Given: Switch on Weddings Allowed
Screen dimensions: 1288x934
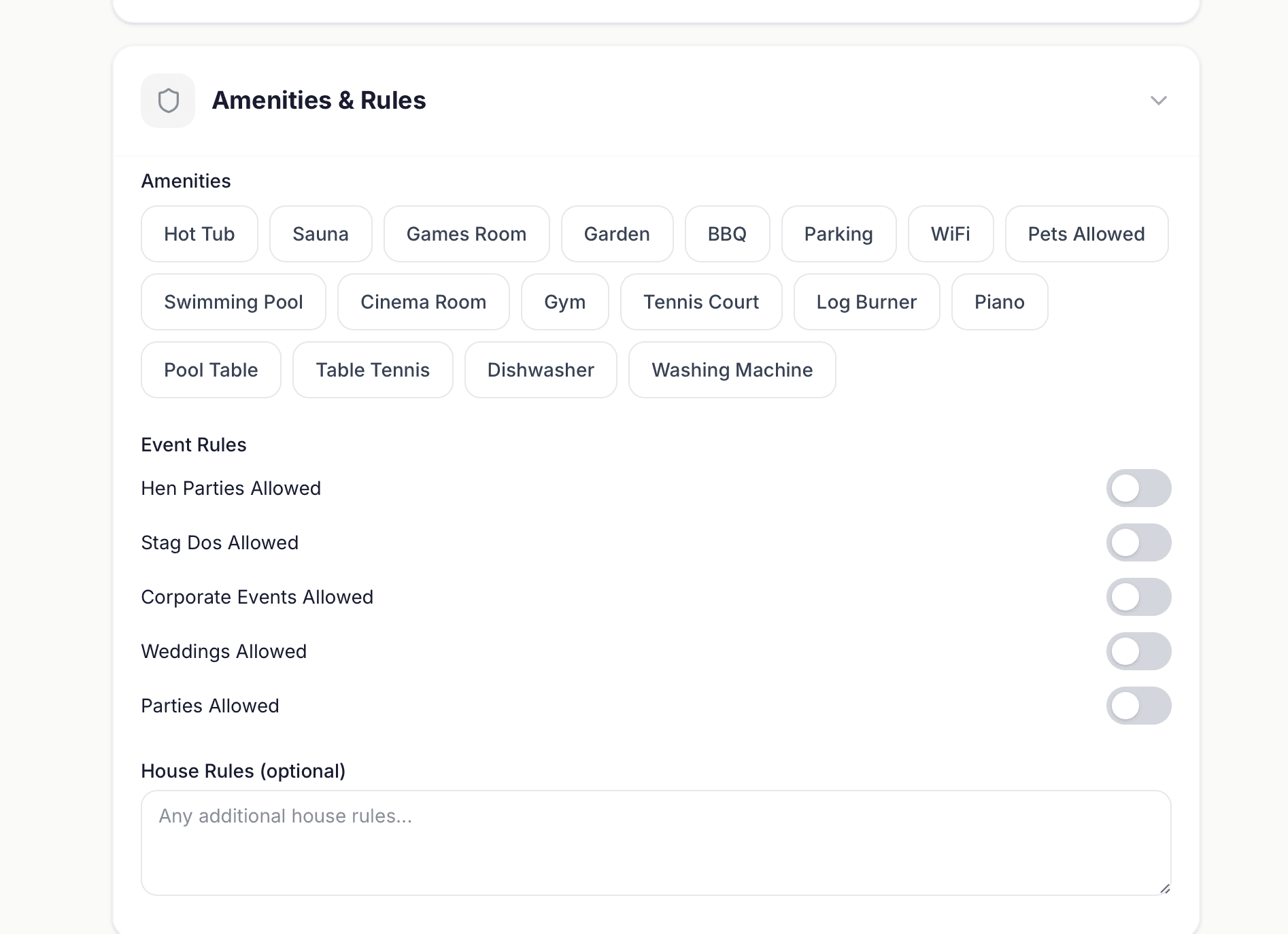Looking at the screenshot, I should tap(1138, 651).
